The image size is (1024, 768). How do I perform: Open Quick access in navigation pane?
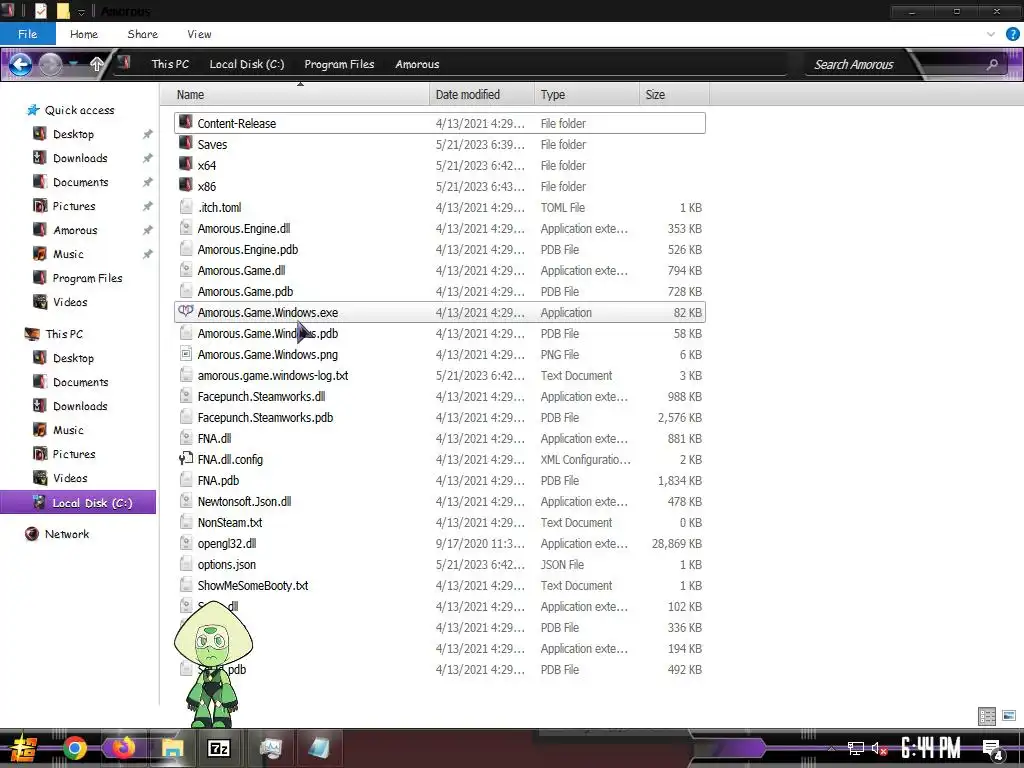(78, 110)
